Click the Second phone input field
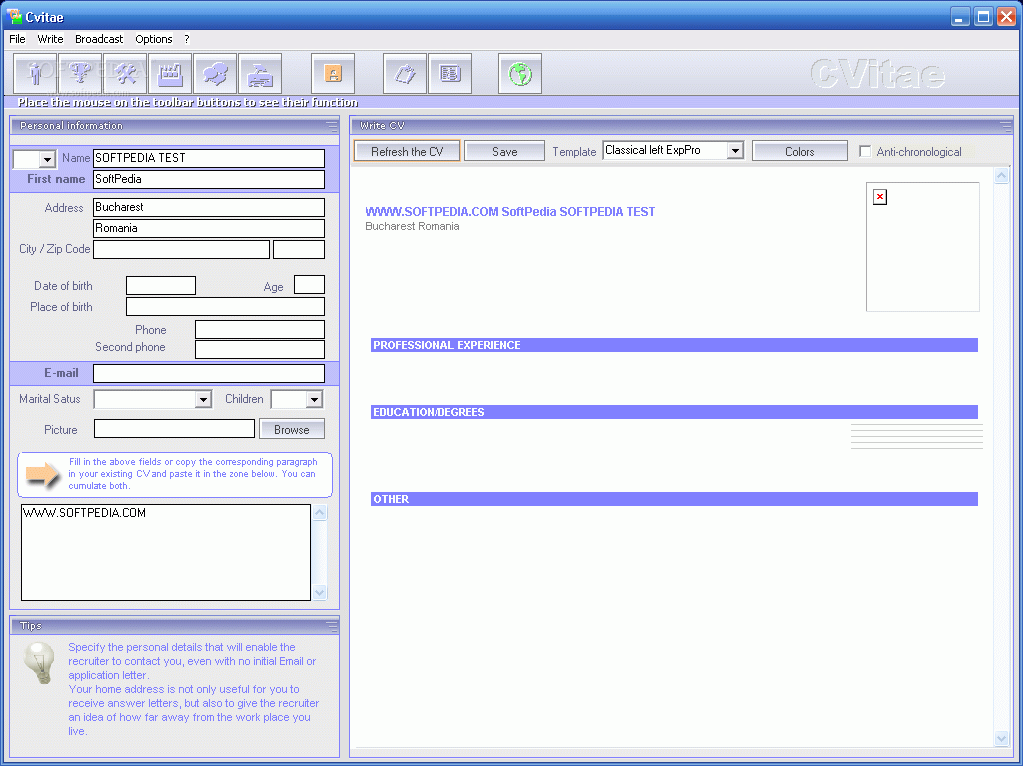This screenshot has height=766, width=1023. point(260,349)
